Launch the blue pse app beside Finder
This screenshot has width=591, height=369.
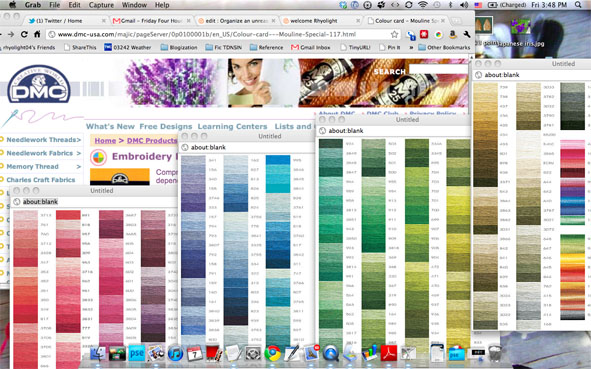tap(136, 354)
